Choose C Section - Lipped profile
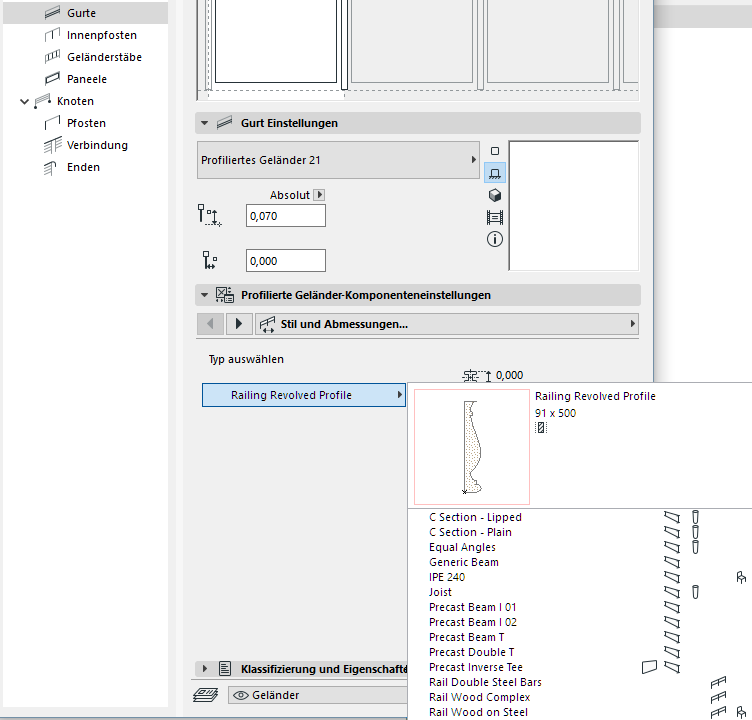This screenshot has width=752, height=720. pos(475,517)
